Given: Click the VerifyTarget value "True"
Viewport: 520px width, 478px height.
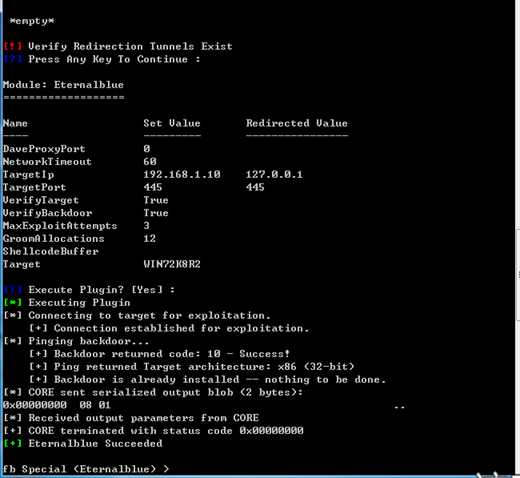Looking at the screenshot, I should coord(156,200).
